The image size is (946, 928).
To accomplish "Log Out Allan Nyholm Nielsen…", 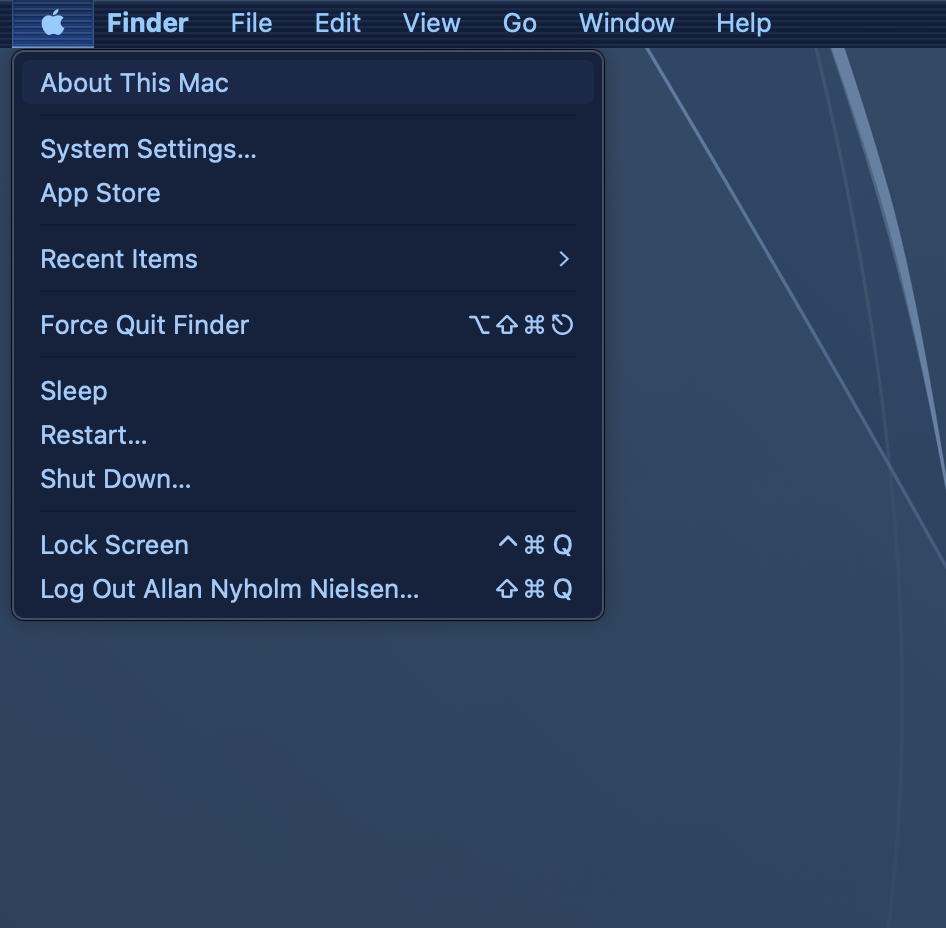I will [x=308, y=589].
